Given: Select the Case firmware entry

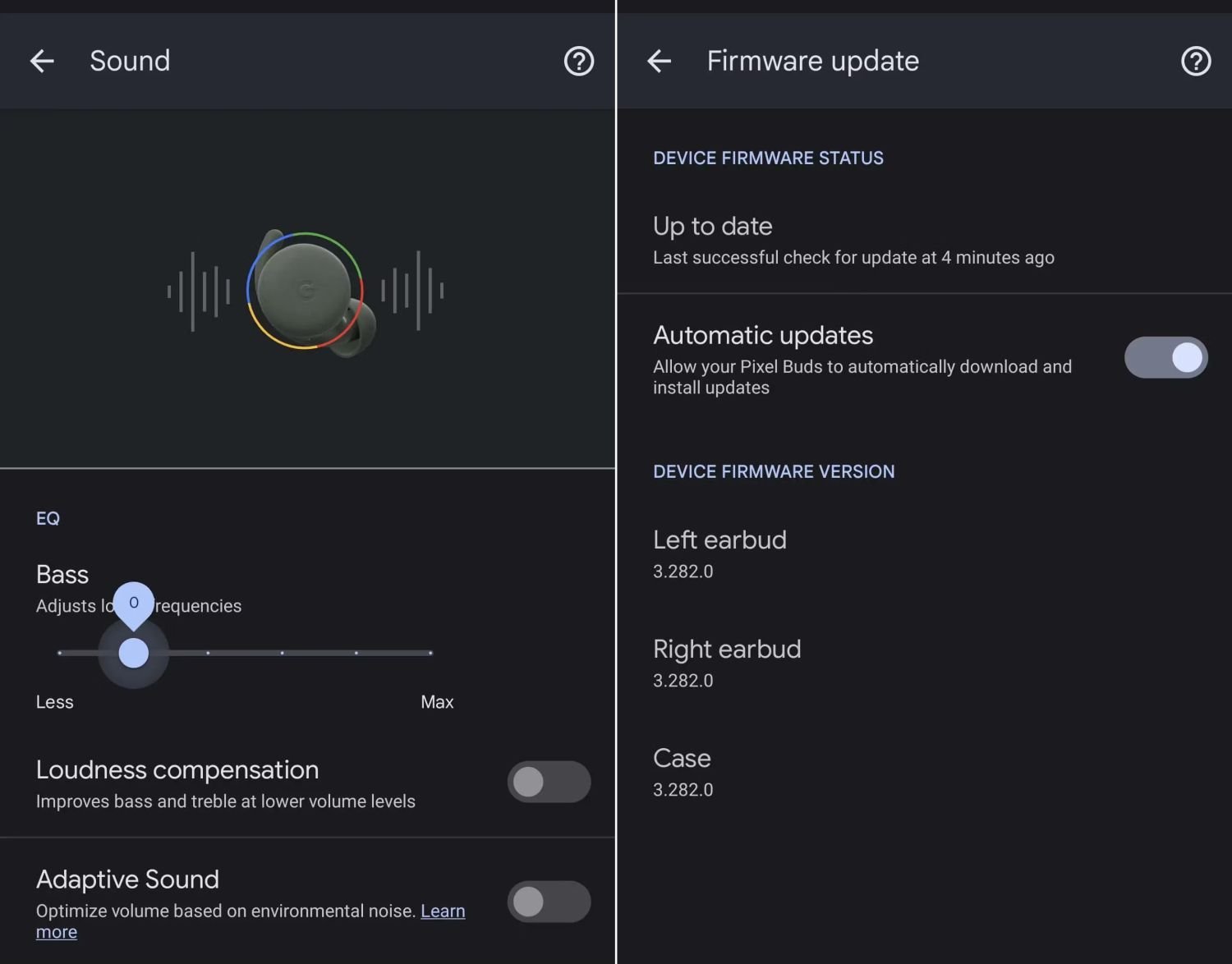Looking at the screenshot, I should 683,772.
